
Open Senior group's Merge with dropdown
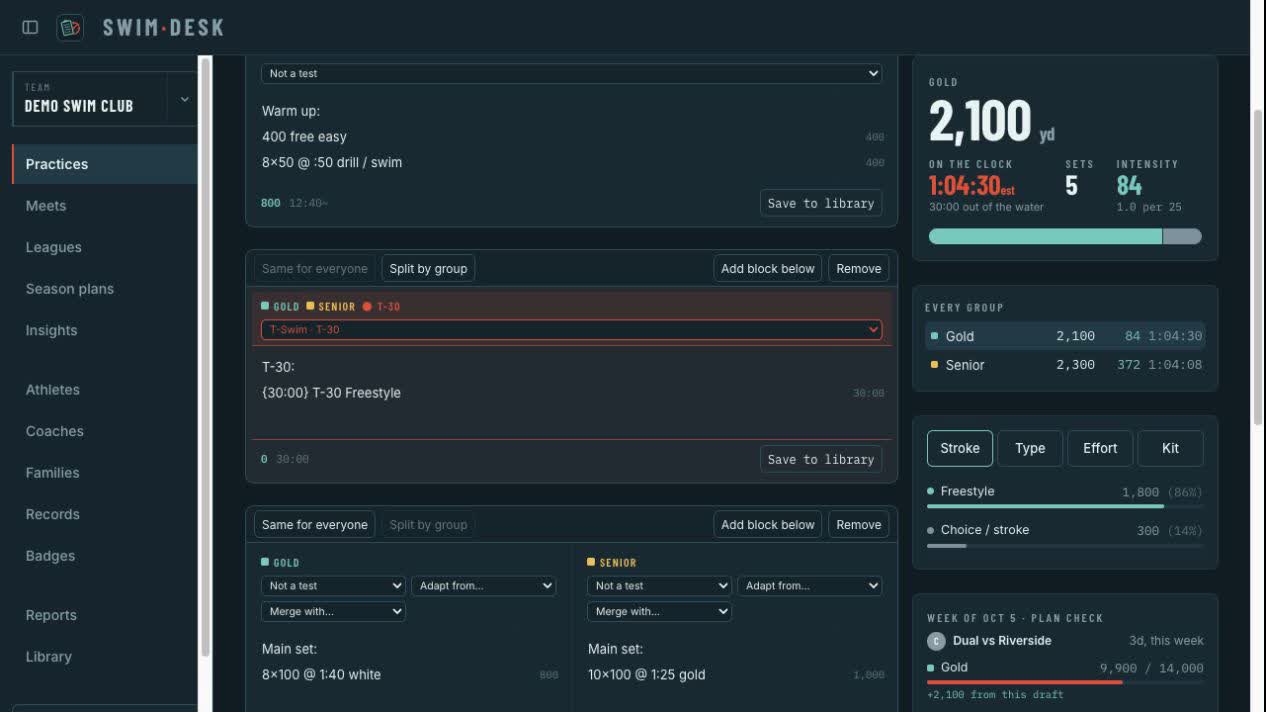tap(660, 611)
